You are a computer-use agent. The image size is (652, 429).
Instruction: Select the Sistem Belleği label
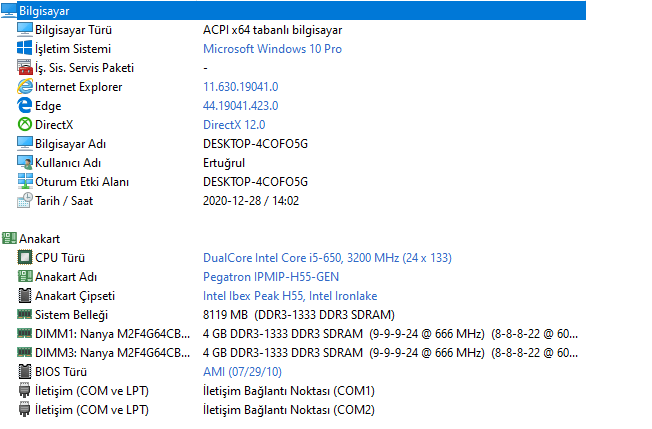pyautogui.click(x=72, y=315)
